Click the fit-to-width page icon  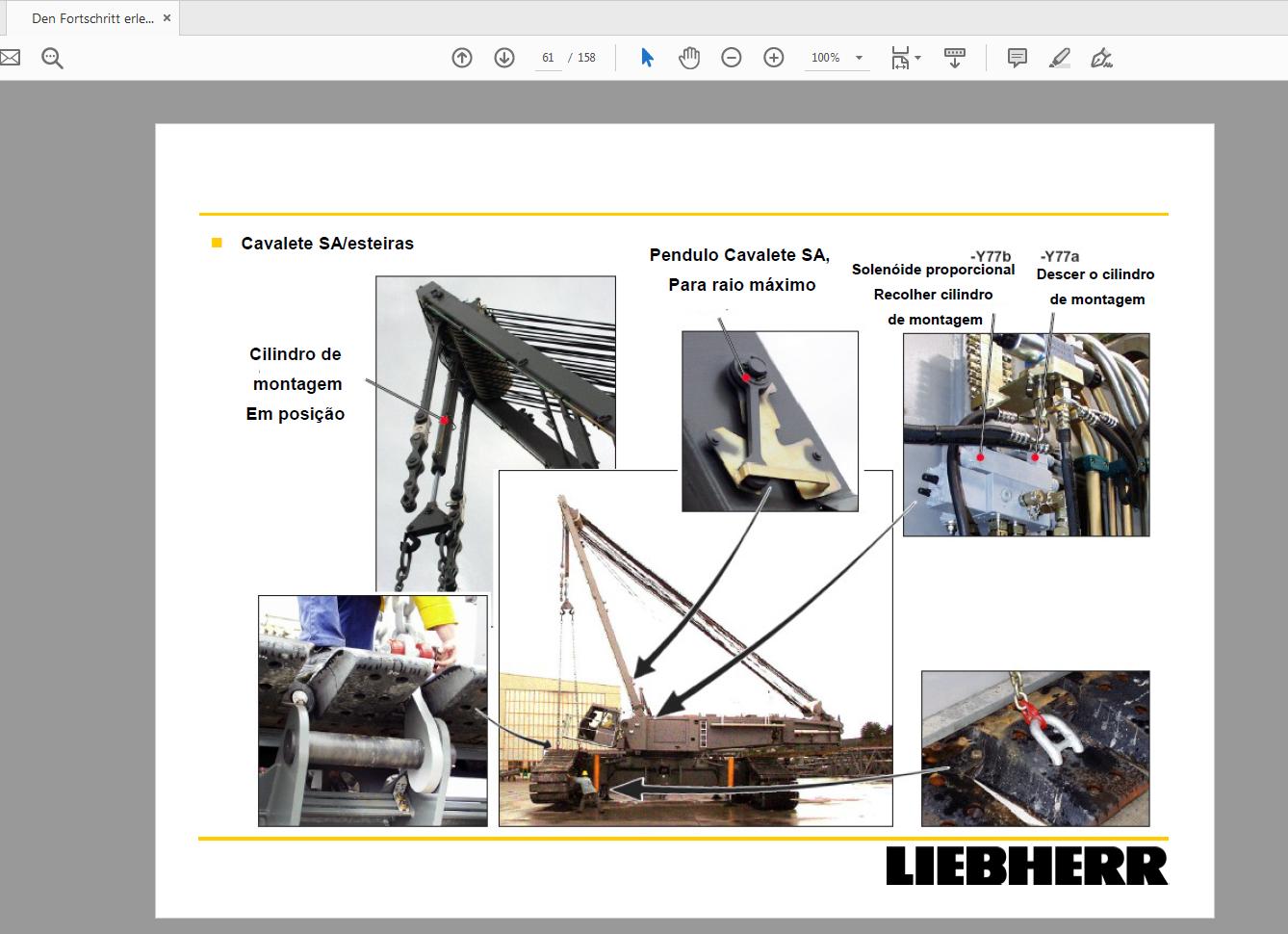[900, 58]
